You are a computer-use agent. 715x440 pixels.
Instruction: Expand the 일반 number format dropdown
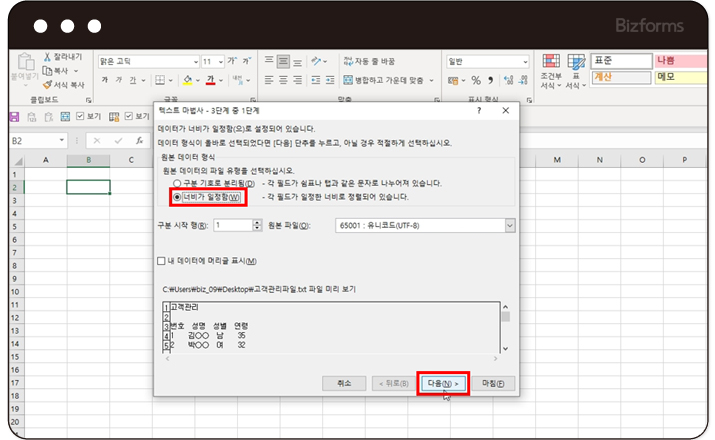pos(522,61)
